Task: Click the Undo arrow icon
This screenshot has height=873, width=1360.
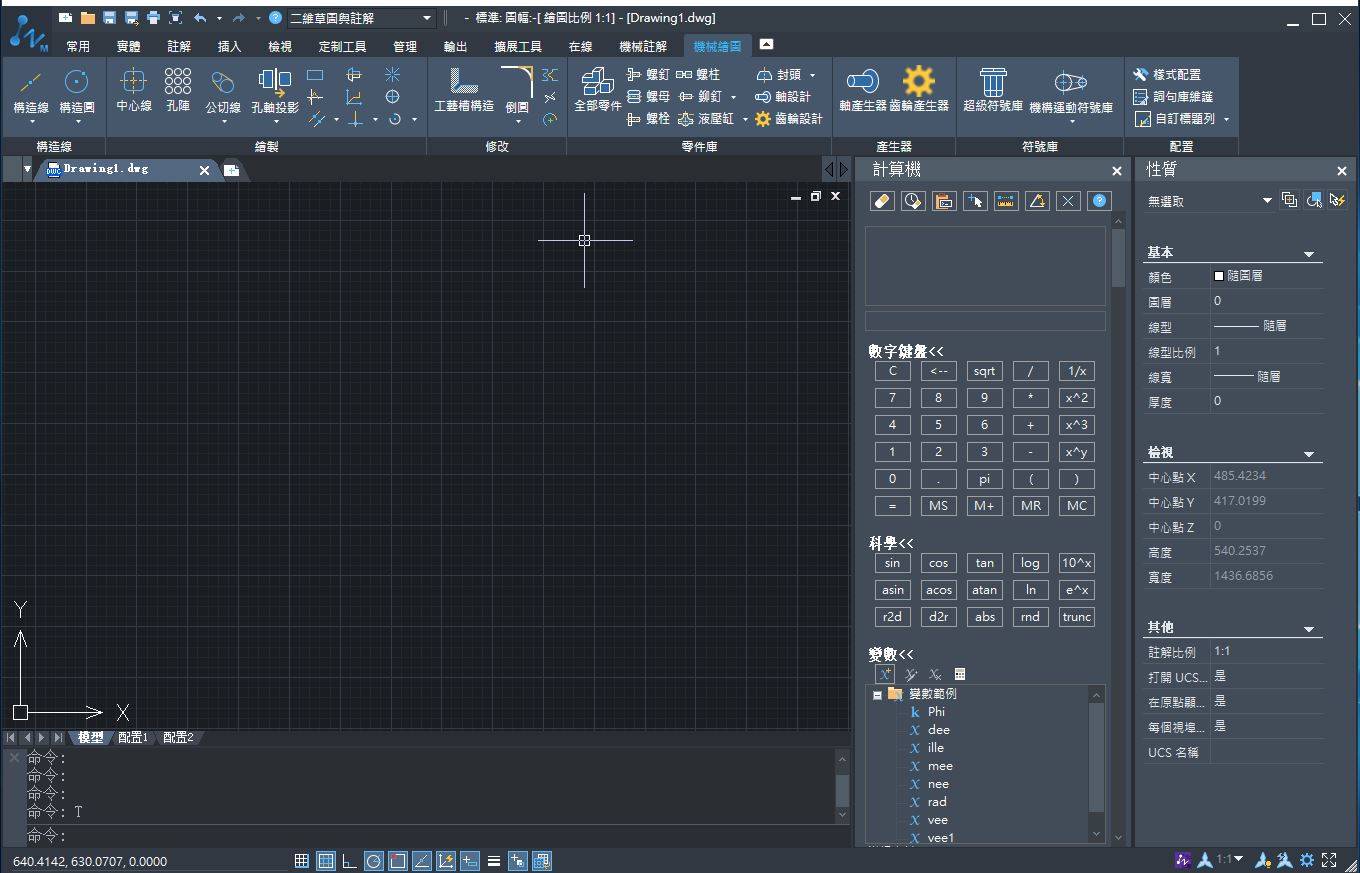Action: 201,18
